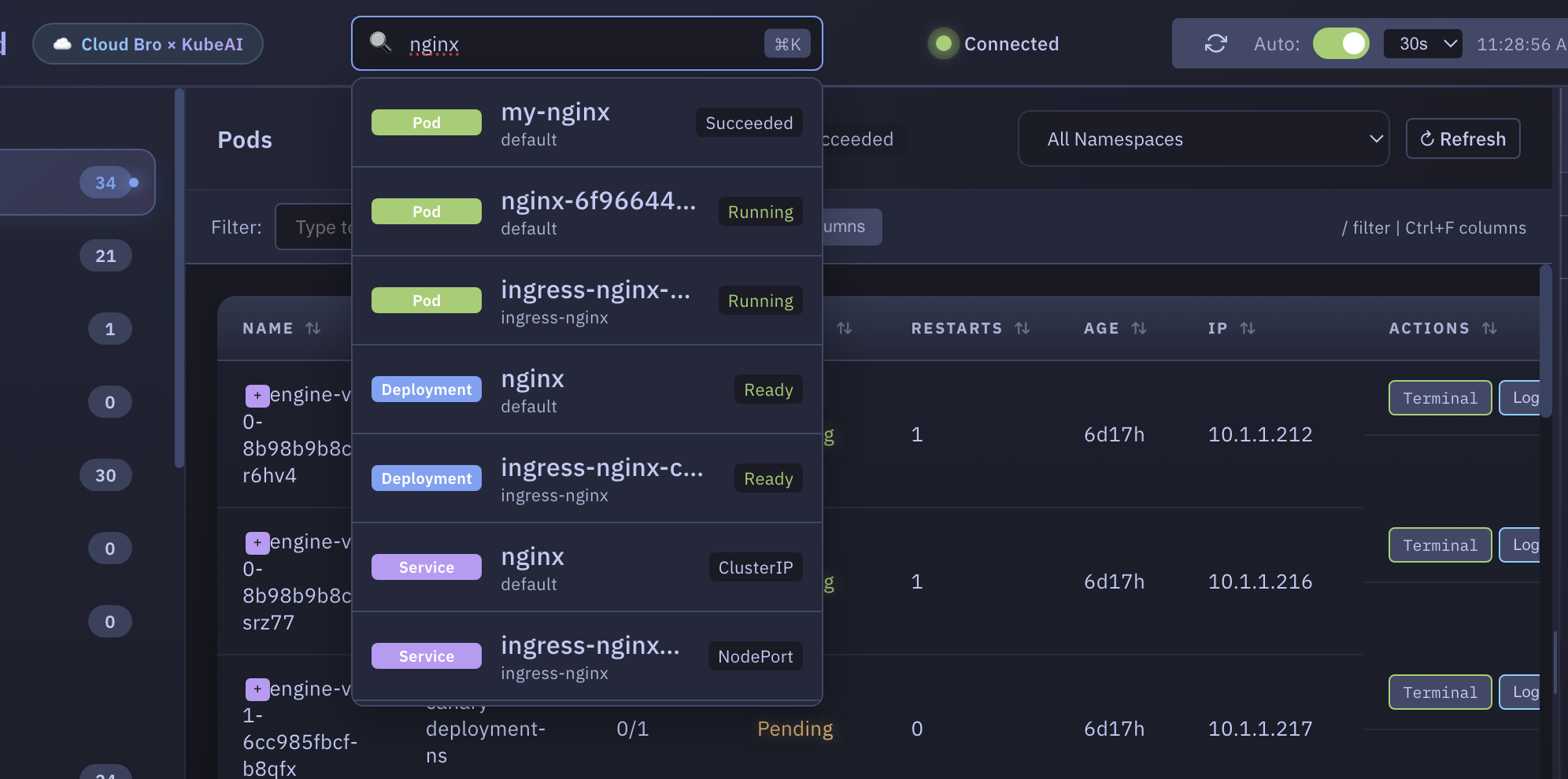Disable the Auto refresh toggle
The height and width of the screenshot is (779, 1568).
click(1341, 44)
